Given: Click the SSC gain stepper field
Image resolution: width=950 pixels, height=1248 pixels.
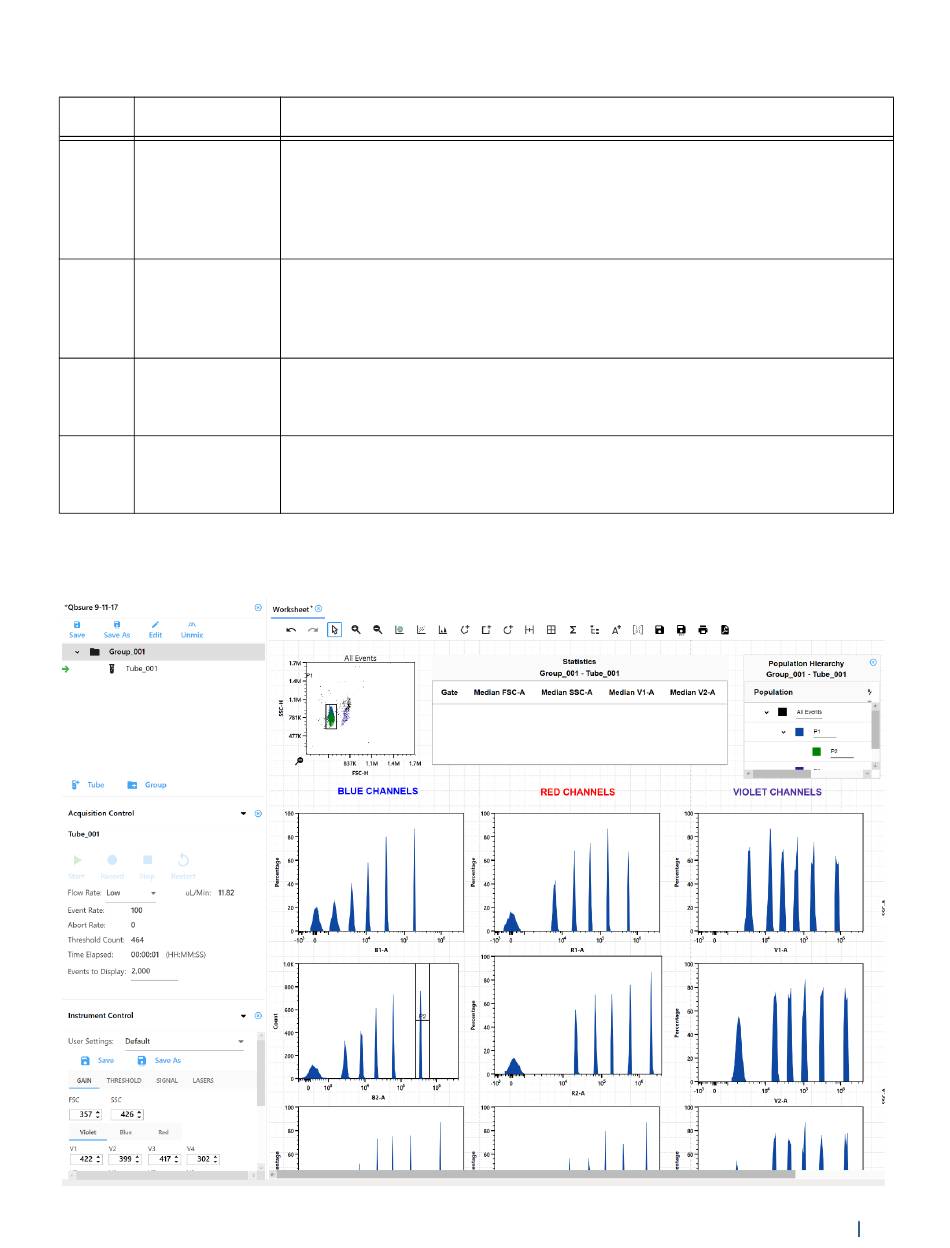Looking at the screenshot, I should pyautogui.click(x=126, y=1114).
